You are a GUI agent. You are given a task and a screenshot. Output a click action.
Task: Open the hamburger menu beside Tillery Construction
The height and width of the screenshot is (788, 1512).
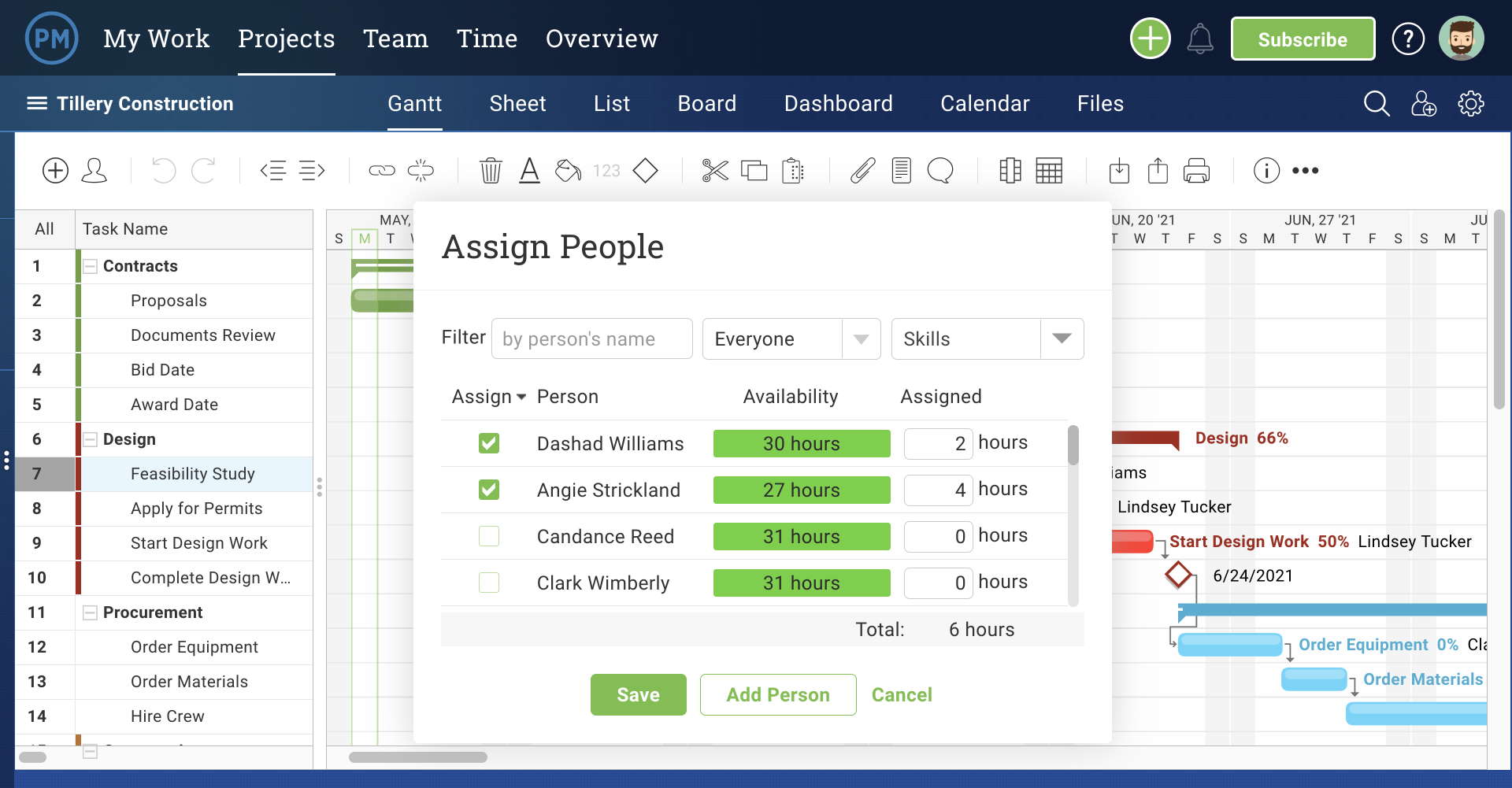pyautogui.click(x=37, y=103)
